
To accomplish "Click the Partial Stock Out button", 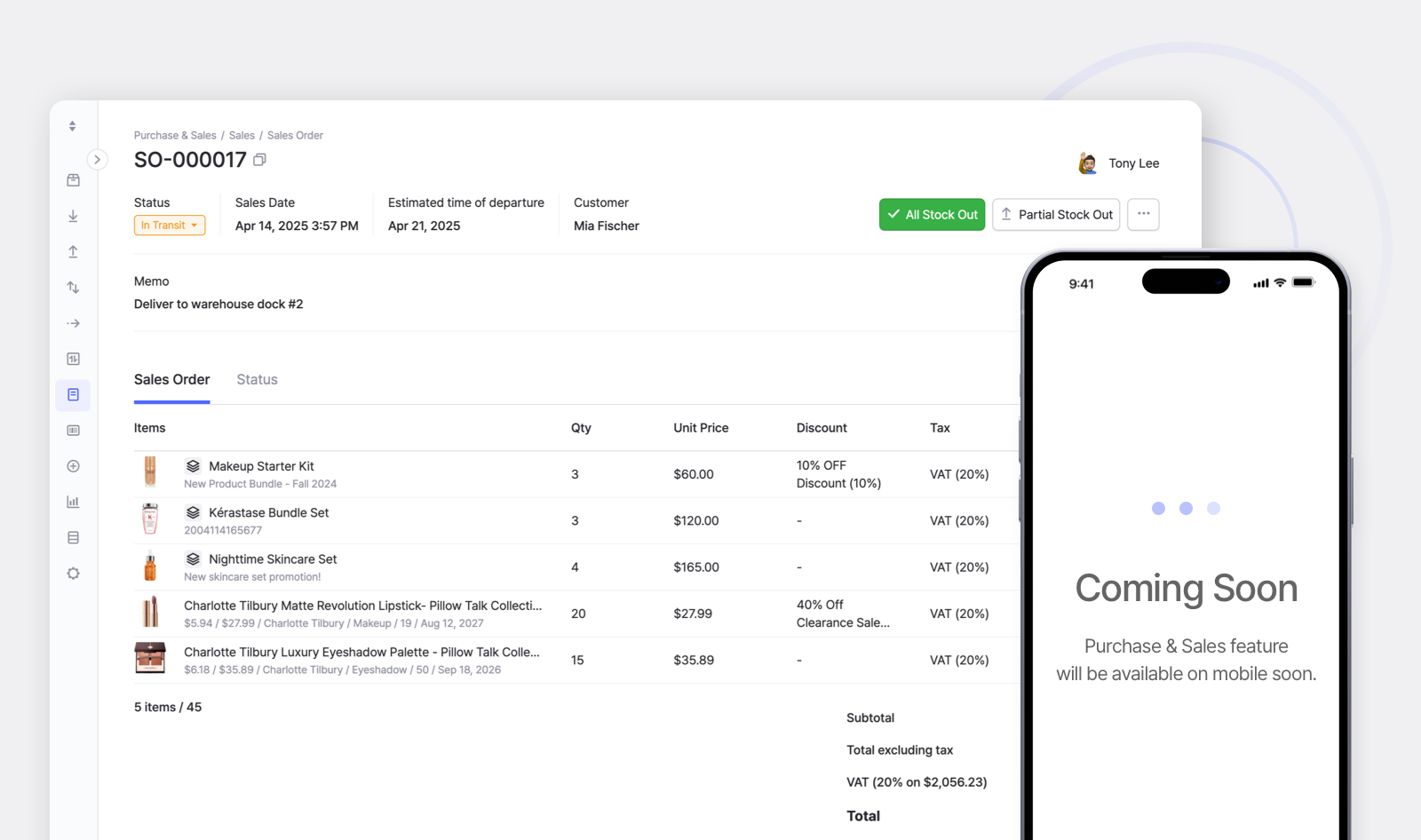I will [x=1055, y=214].
